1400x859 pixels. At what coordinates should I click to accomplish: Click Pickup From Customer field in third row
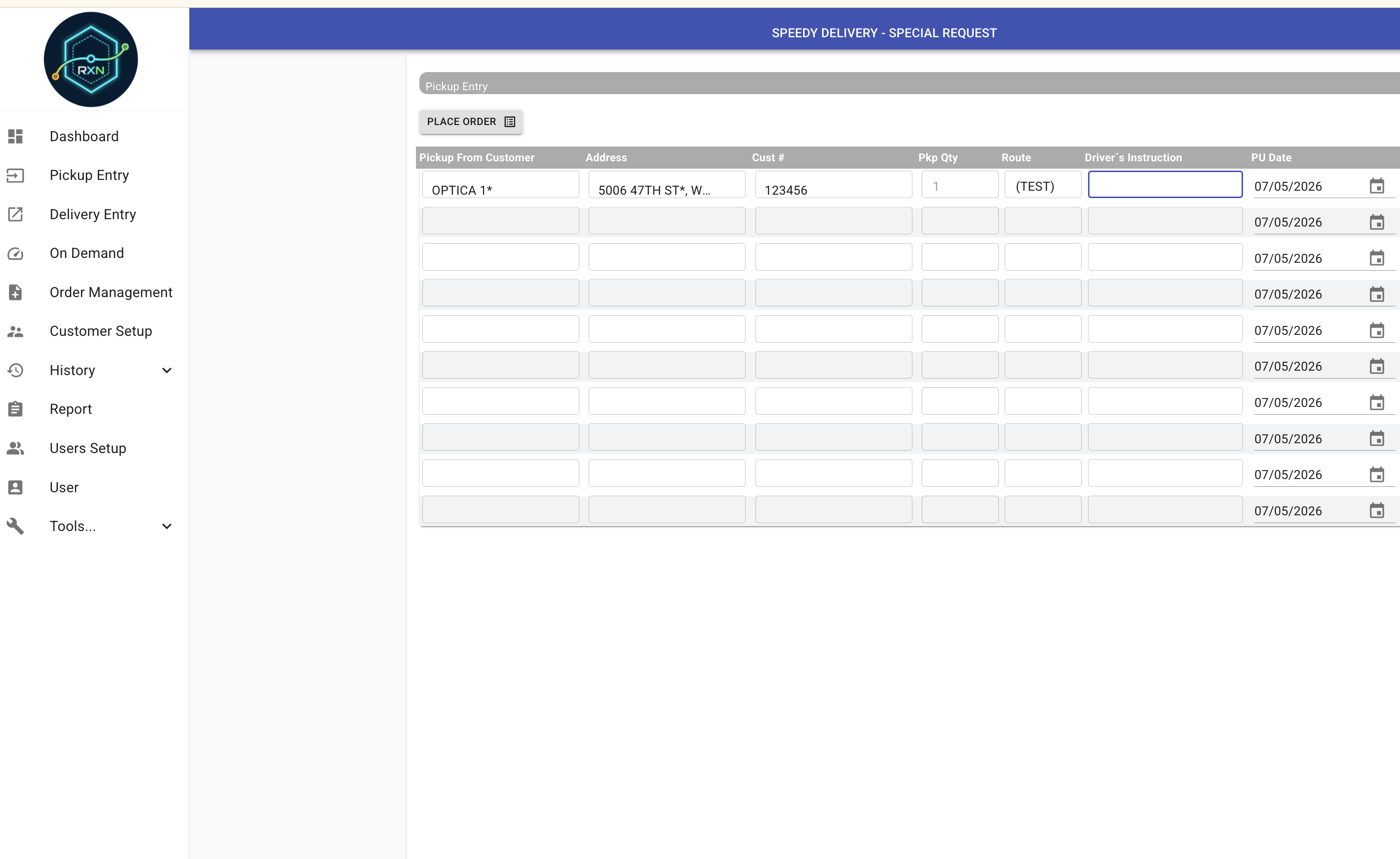500,257
